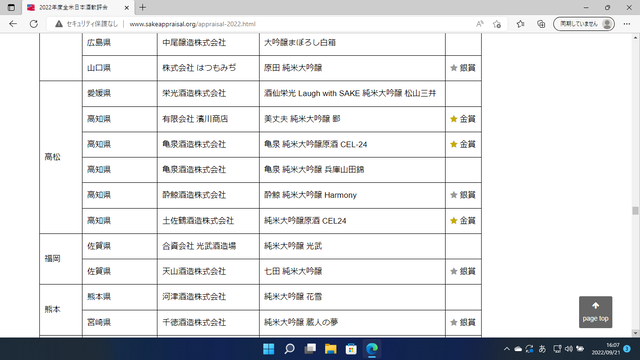640x360 pixels.
Task: Open the clock and date panel
Action: tap(606, 349)
